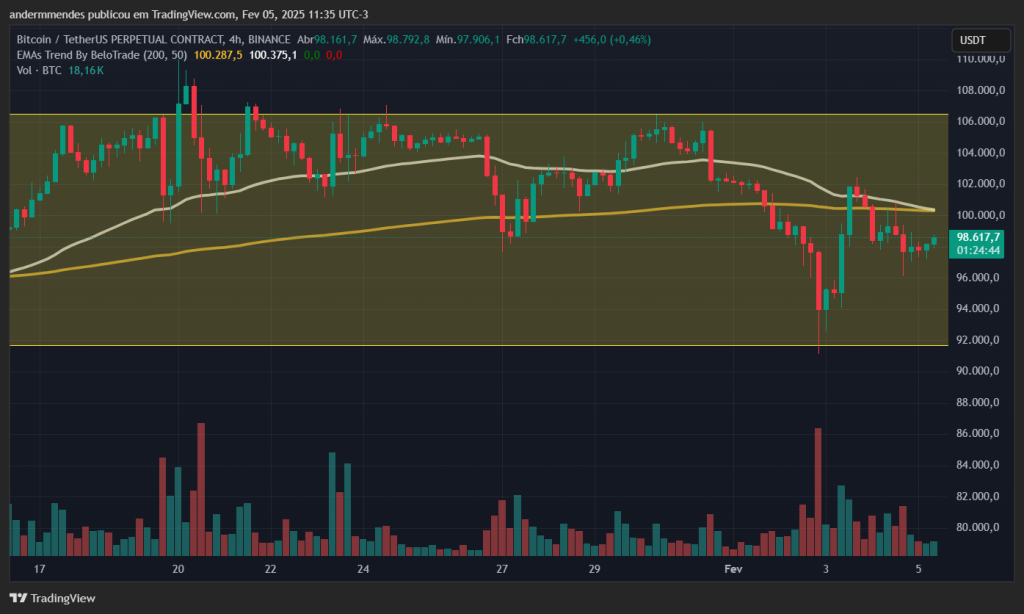Click date label 5 on time axis
This screenshot has height=614, width=1024.
click(x=918, y=569)
